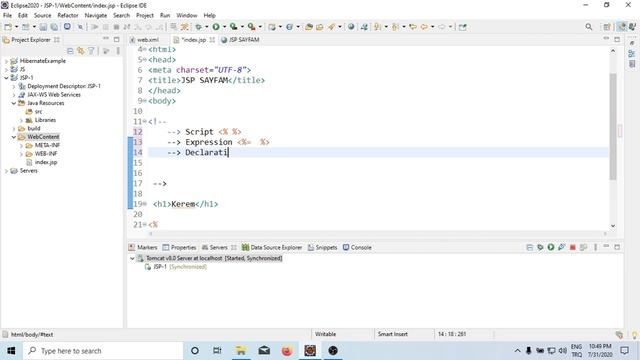Viewport: 640px width, 360px height.
Task: Start the server using the Servers view green button
Action: (x=551, y=247)
